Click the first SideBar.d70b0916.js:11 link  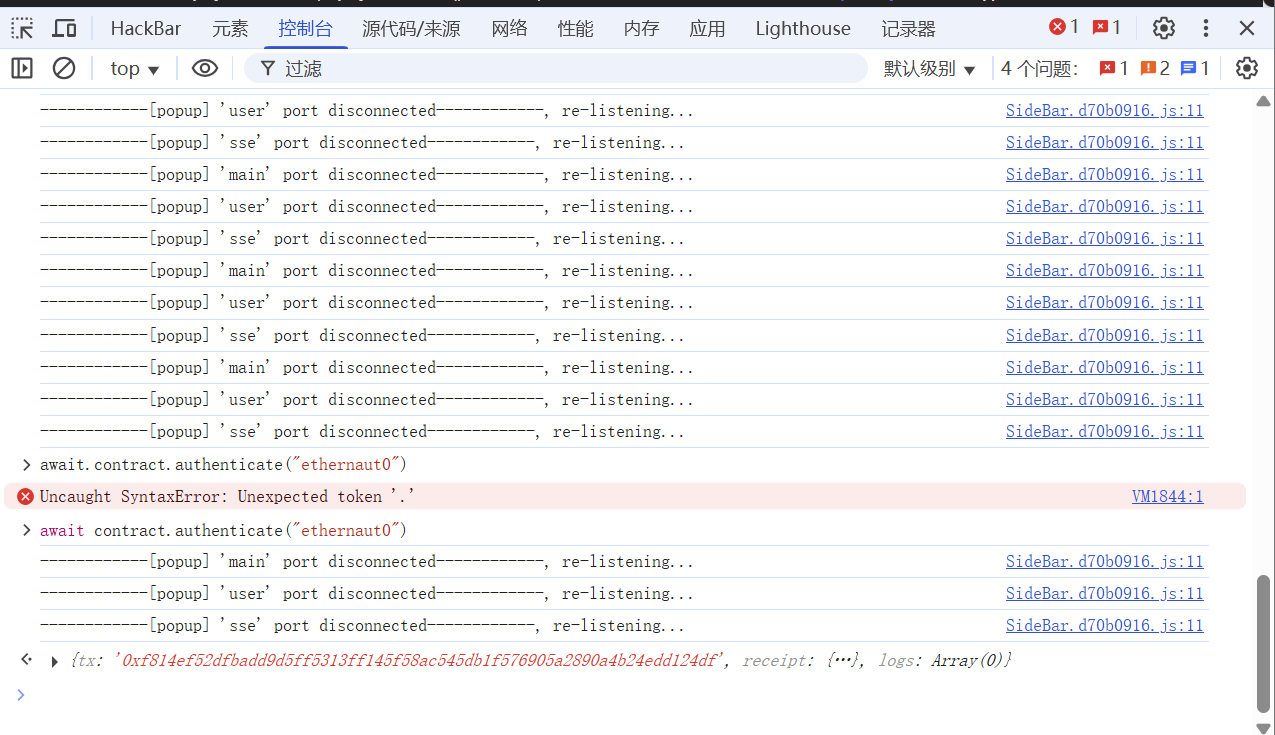(1104, 110)
